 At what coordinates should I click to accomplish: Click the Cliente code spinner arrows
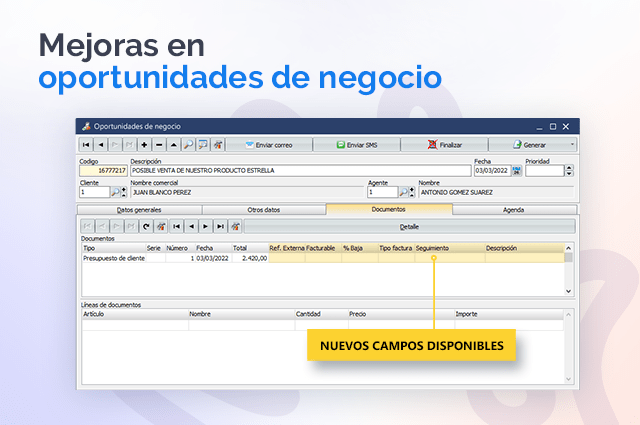(124, 192)
